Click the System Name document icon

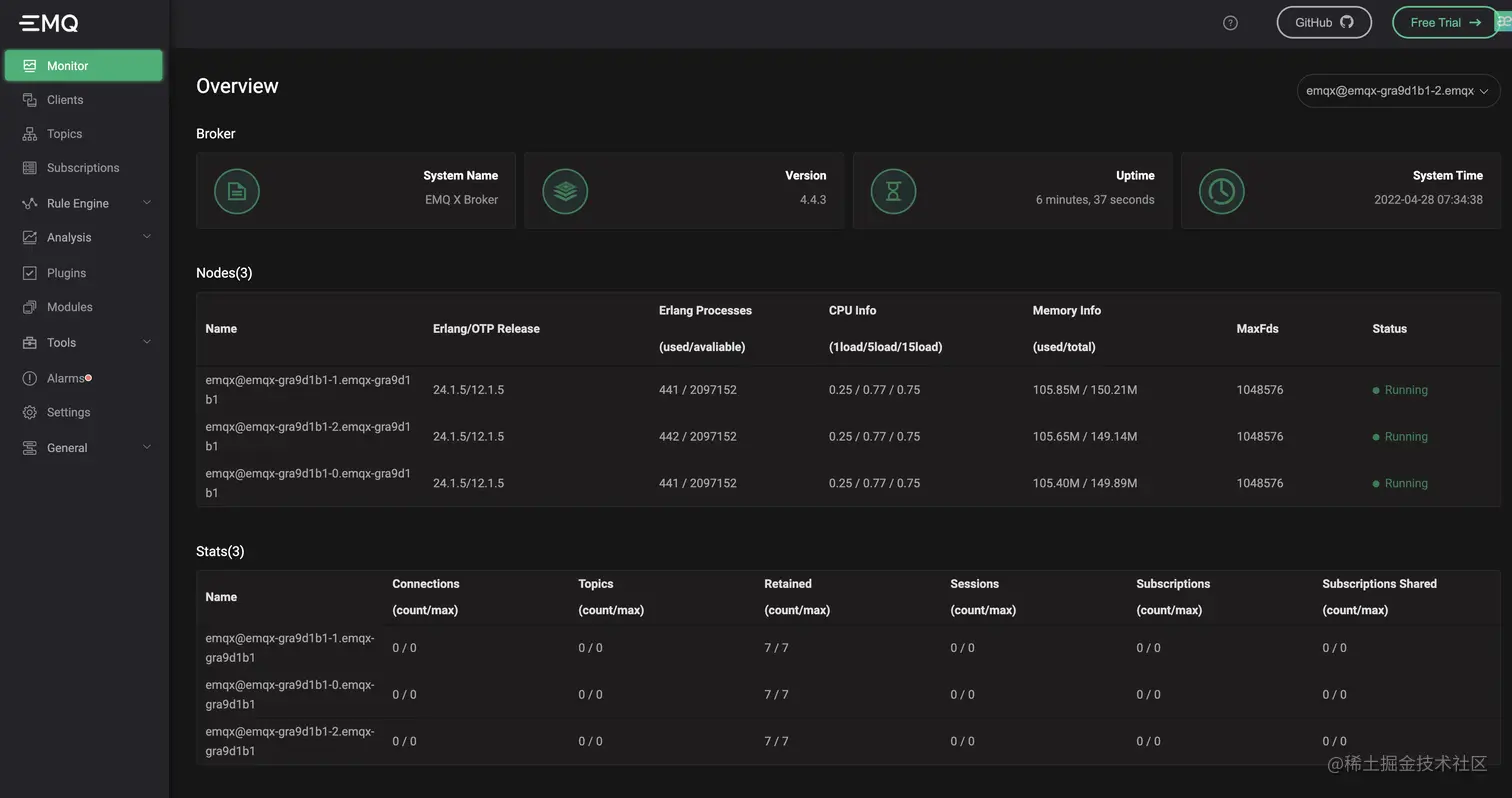(237, 191)
